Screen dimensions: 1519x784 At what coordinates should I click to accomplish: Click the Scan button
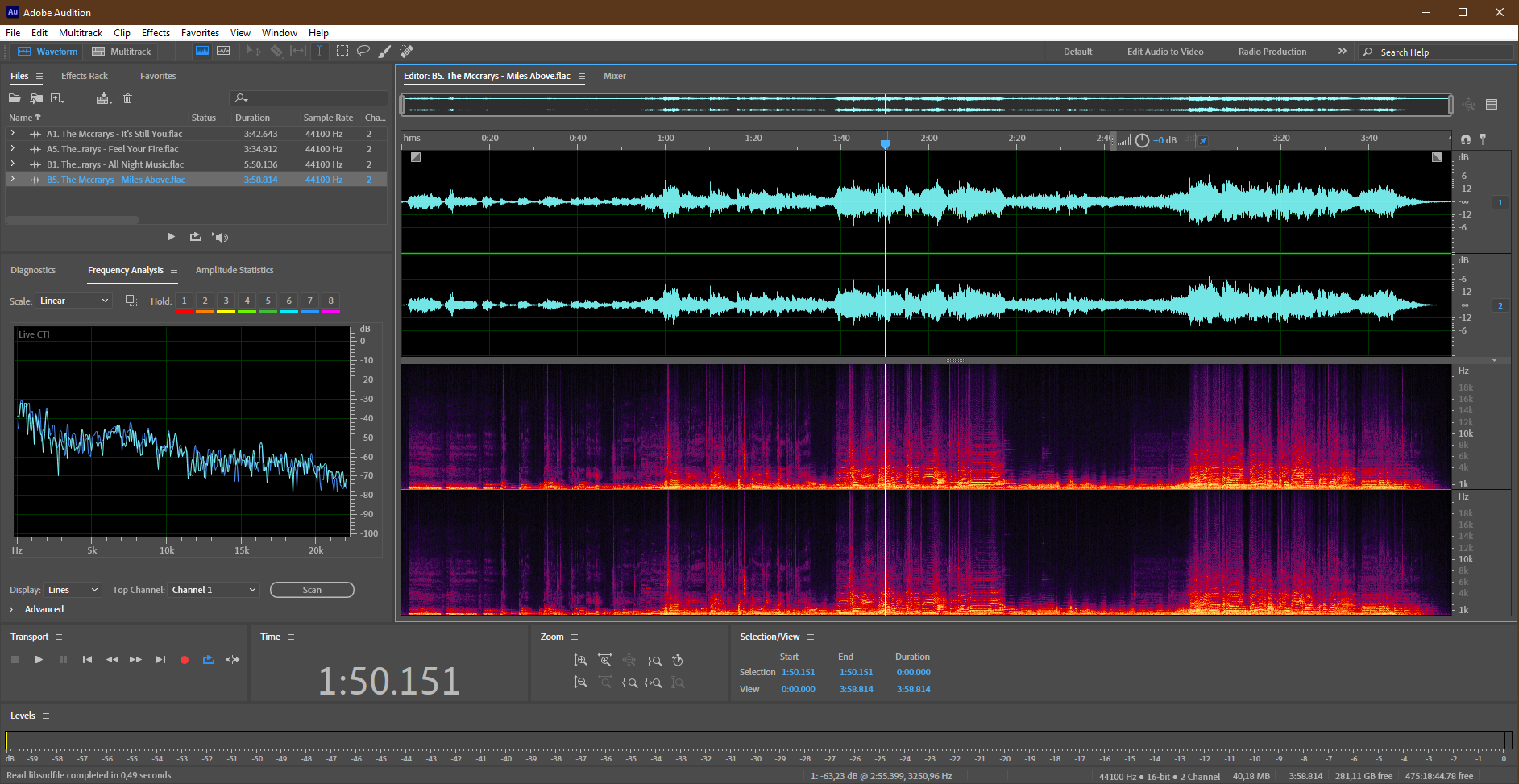pos(312,590)
